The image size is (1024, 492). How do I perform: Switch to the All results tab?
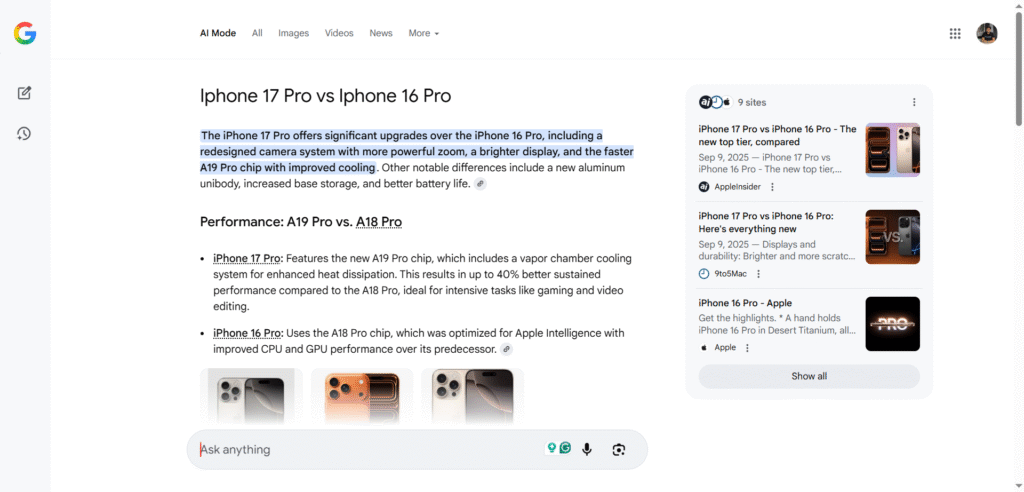pos(257,33)
